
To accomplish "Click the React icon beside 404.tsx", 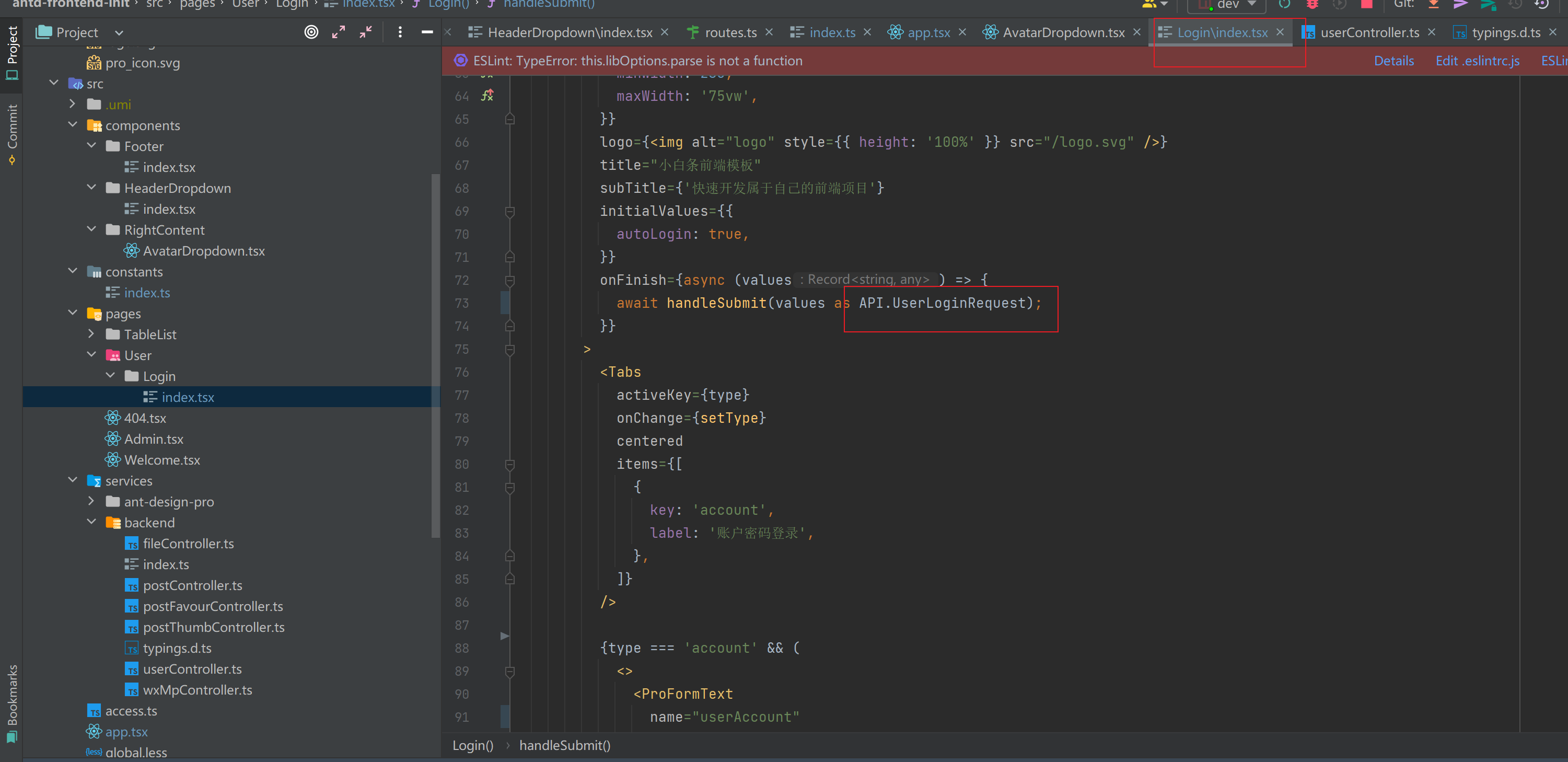I will click(113, 418).
